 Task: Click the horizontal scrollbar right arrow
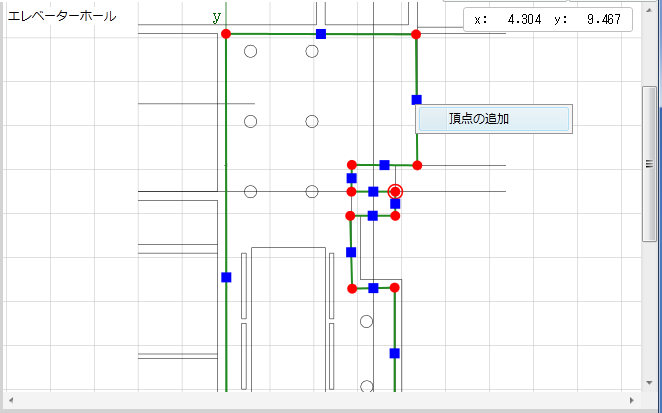pos(632,400)
